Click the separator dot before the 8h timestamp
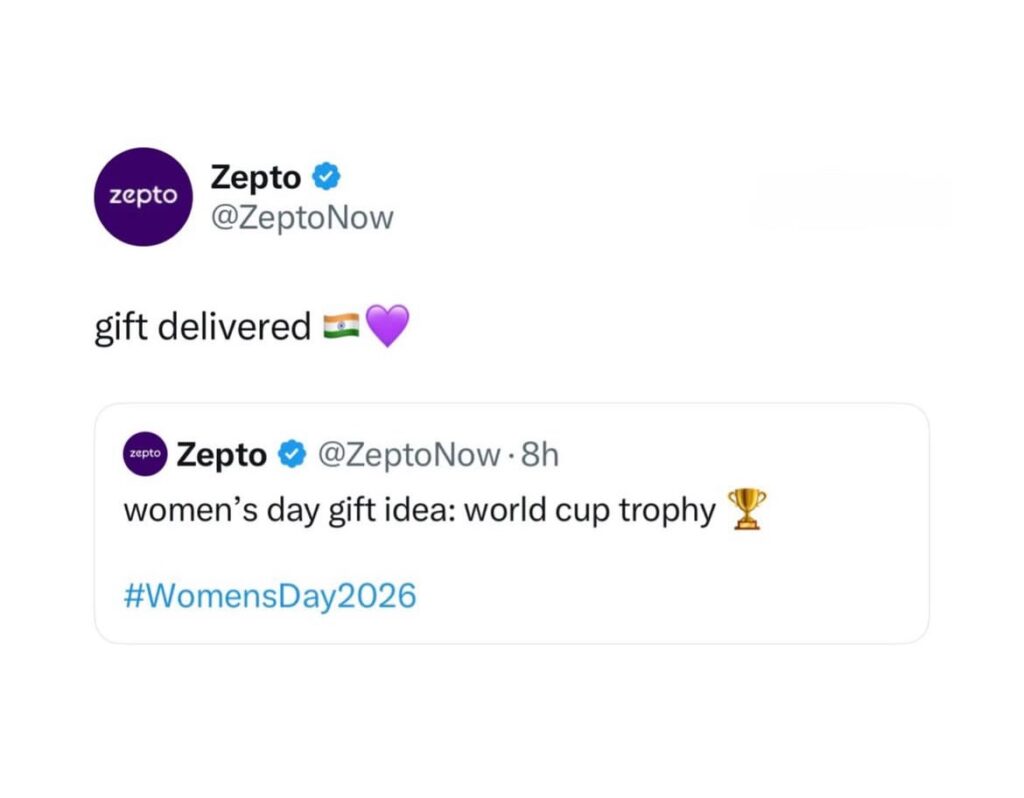The width and height of the screenshot is (1024, 798). pos(510,456)
